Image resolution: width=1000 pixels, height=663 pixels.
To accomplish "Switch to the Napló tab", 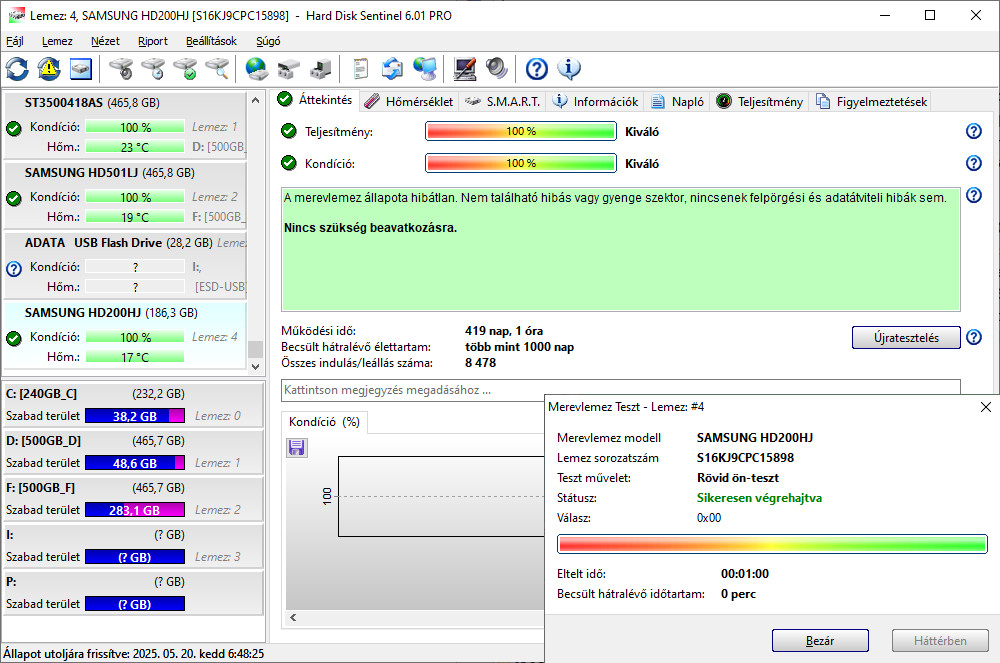I will 678,101.
